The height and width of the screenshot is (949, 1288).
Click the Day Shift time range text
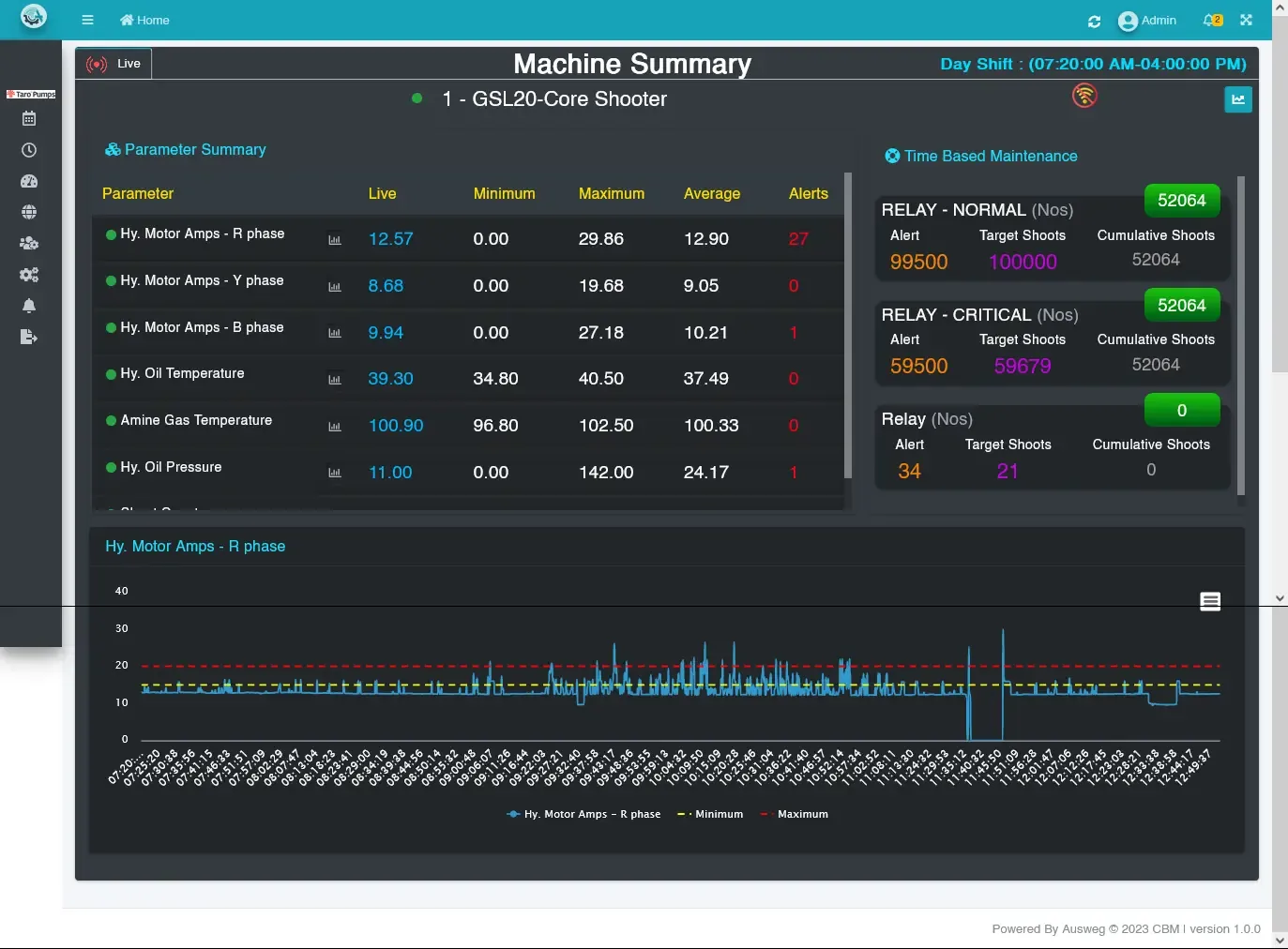pos(1094,64)
